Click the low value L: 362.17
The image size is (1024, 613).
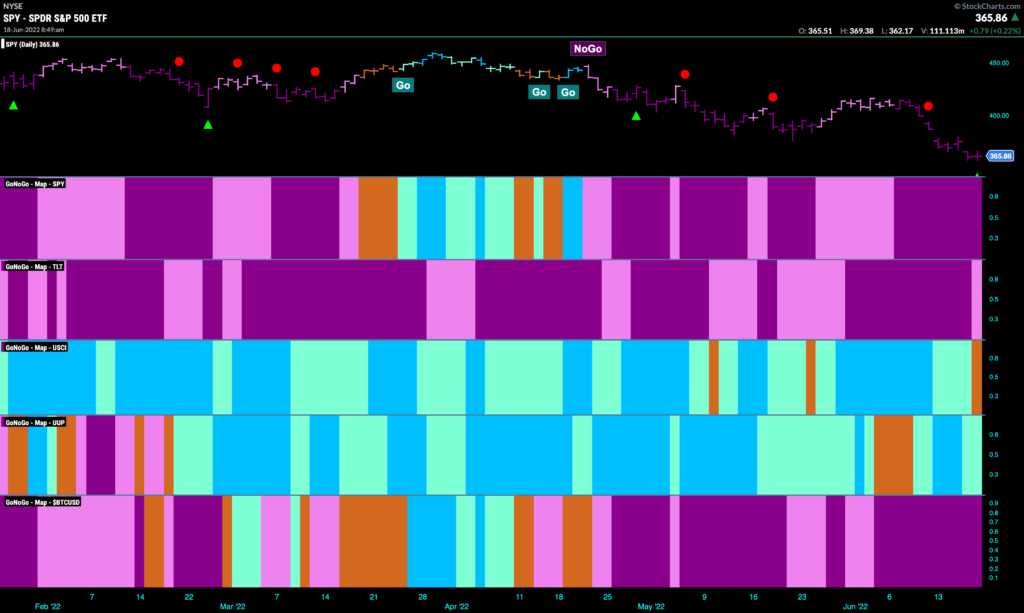click(x=897, y=31)
